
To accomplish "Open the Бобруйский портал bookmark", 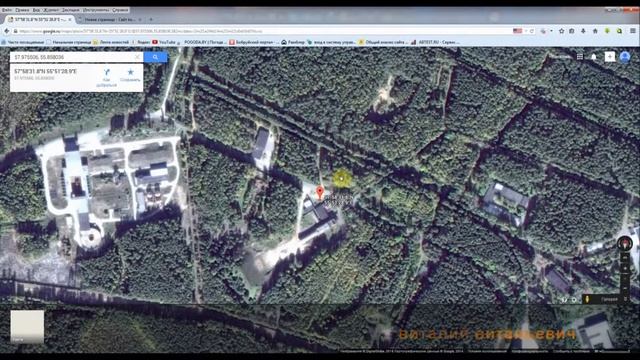I will (x=254, y=42).
